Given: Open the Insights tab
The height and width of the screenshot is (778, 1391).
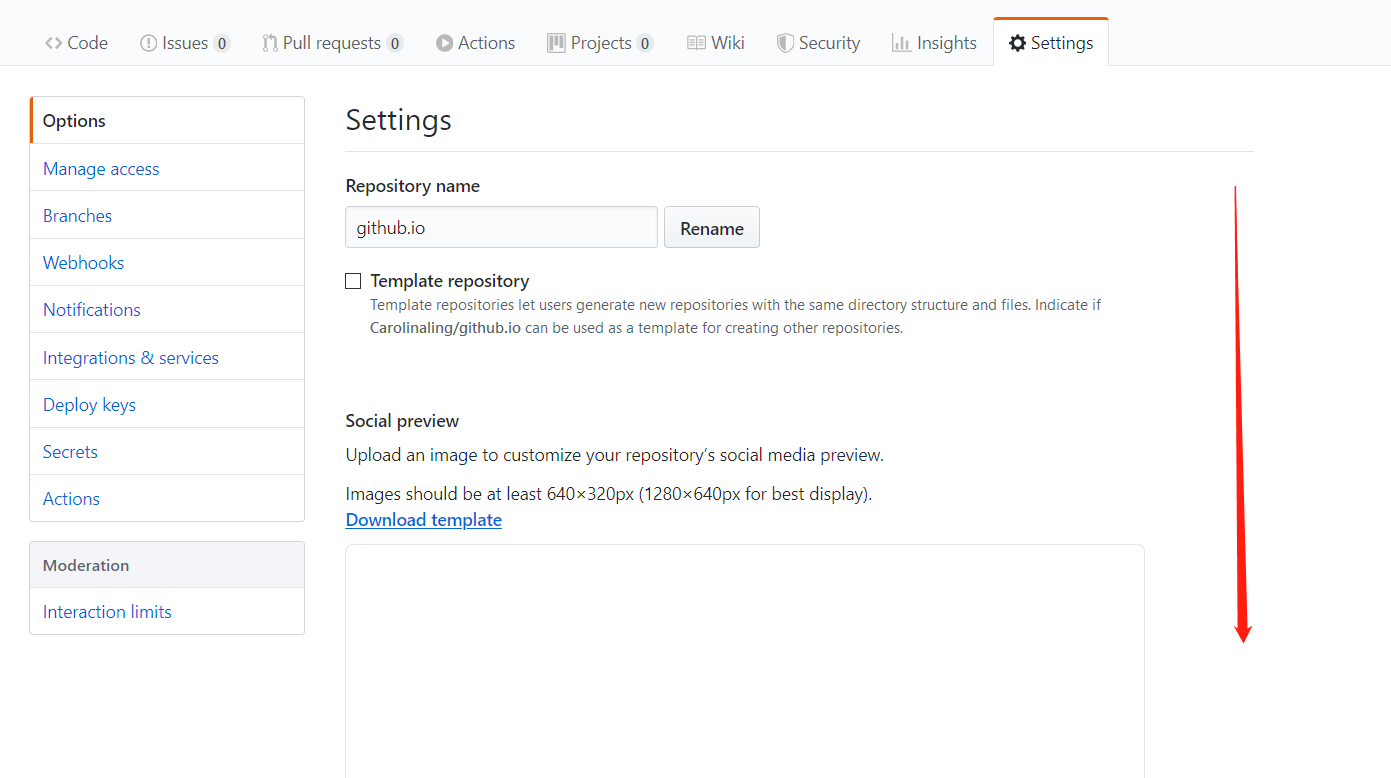Looking at the screenshot, I should [934, 43].
